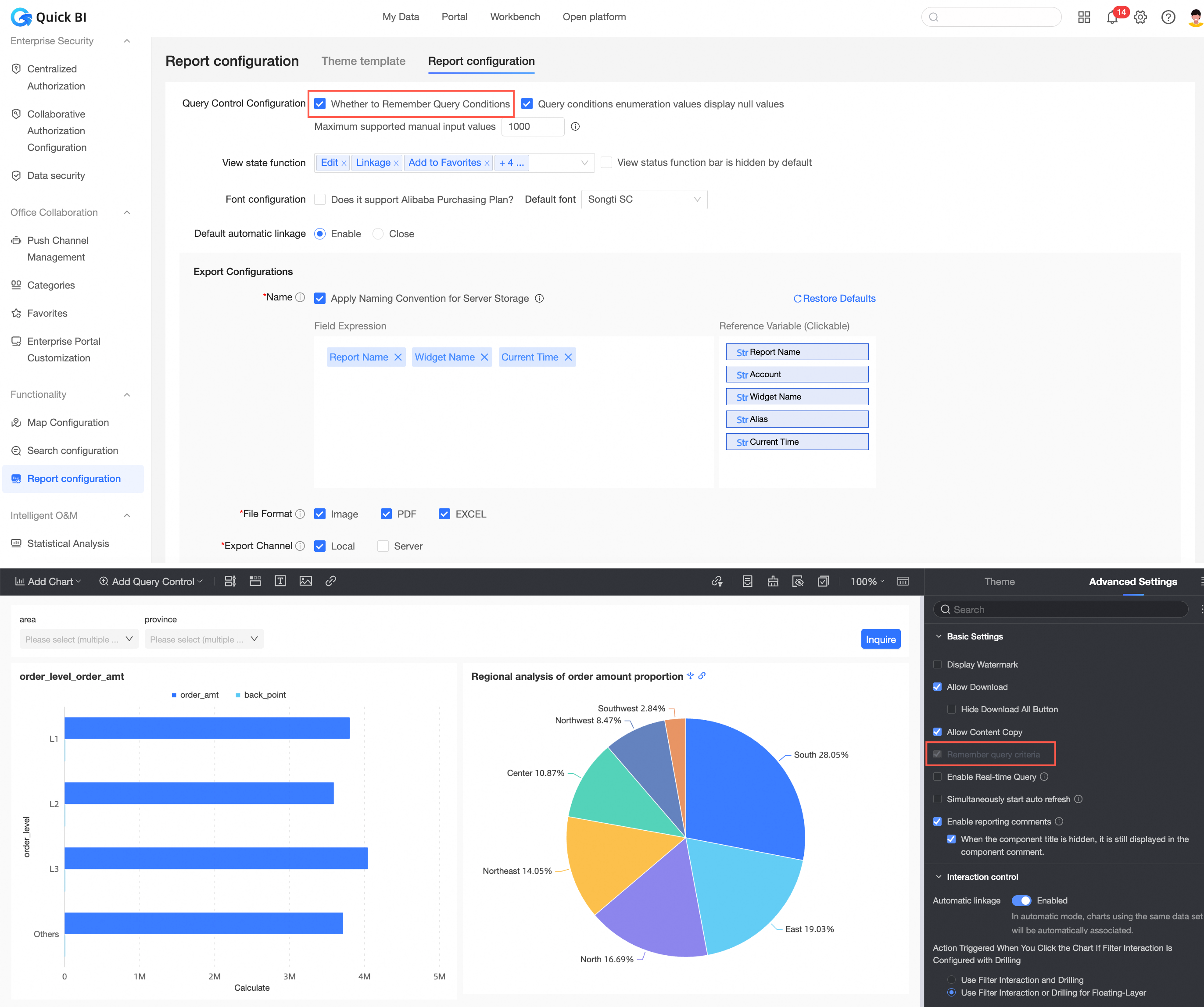1204x1007 pixels.
Task: Click info icon next to Export Channel
Action: (300, 546)
